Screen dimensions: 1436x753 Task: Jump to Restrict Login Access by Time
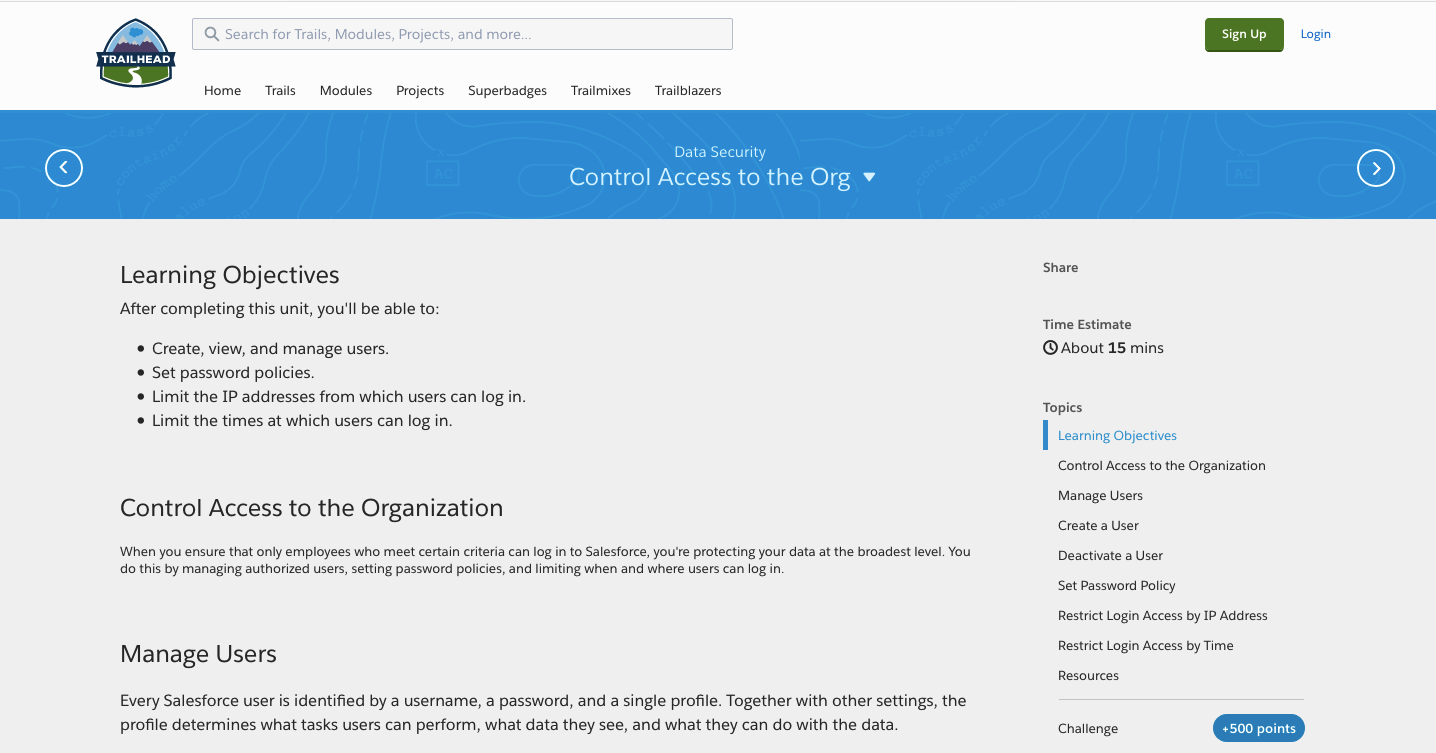pos(1146,645)
